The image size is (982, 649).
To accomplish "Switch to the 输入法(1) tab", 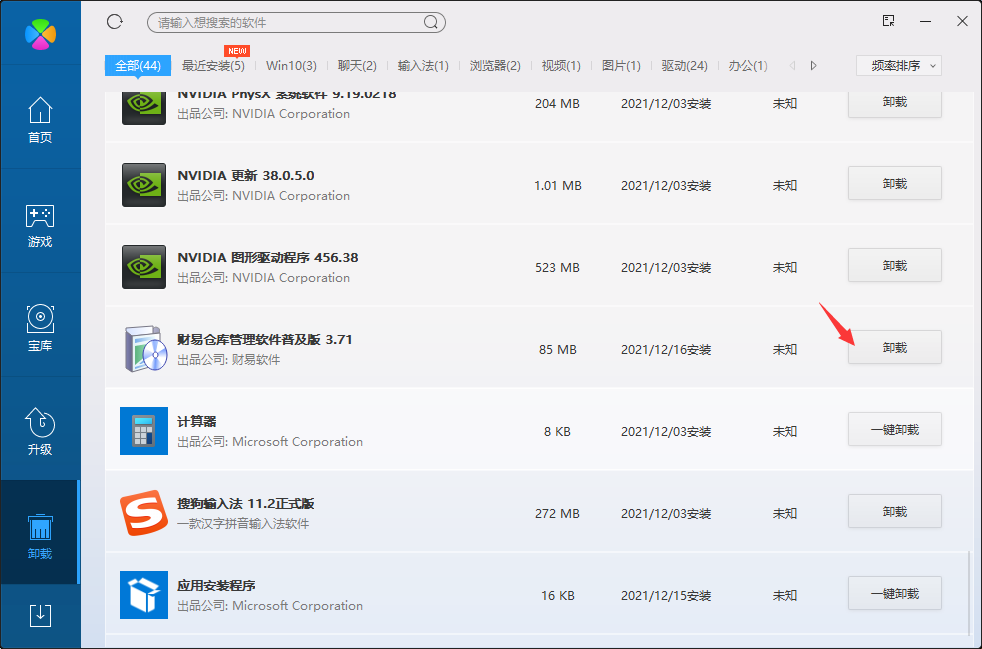I will point(423,65).
